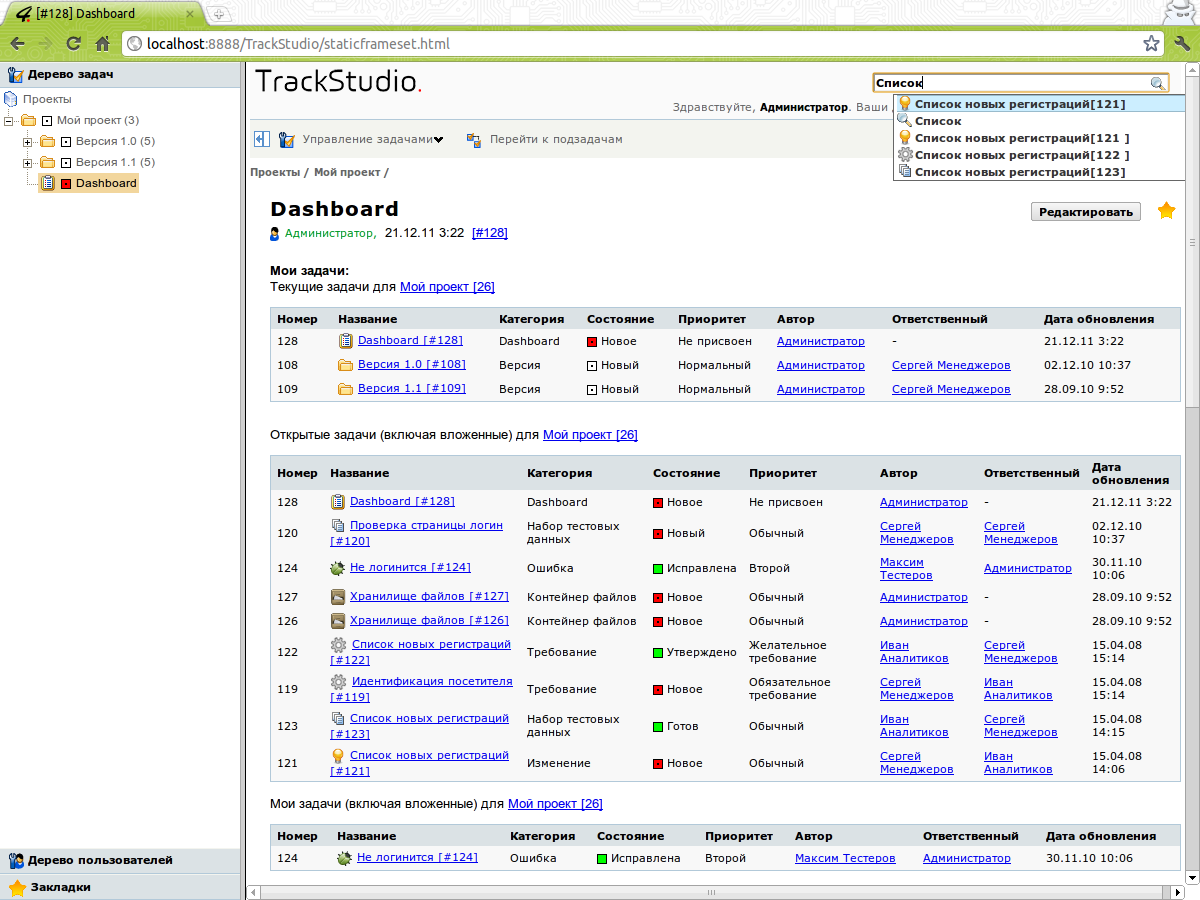Click the lightbulb icon in row 121

(x=338, y=756)
